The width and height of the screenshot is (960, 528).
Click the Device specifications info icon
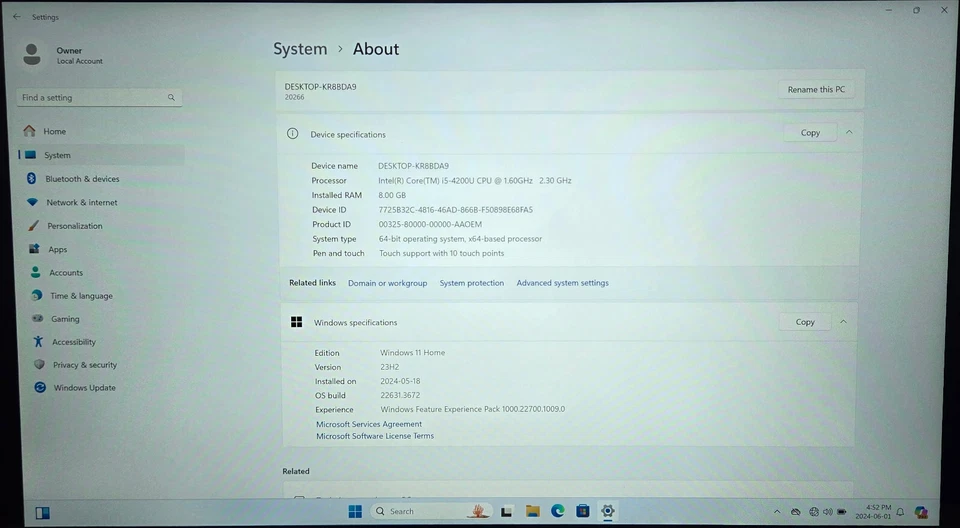293,134
